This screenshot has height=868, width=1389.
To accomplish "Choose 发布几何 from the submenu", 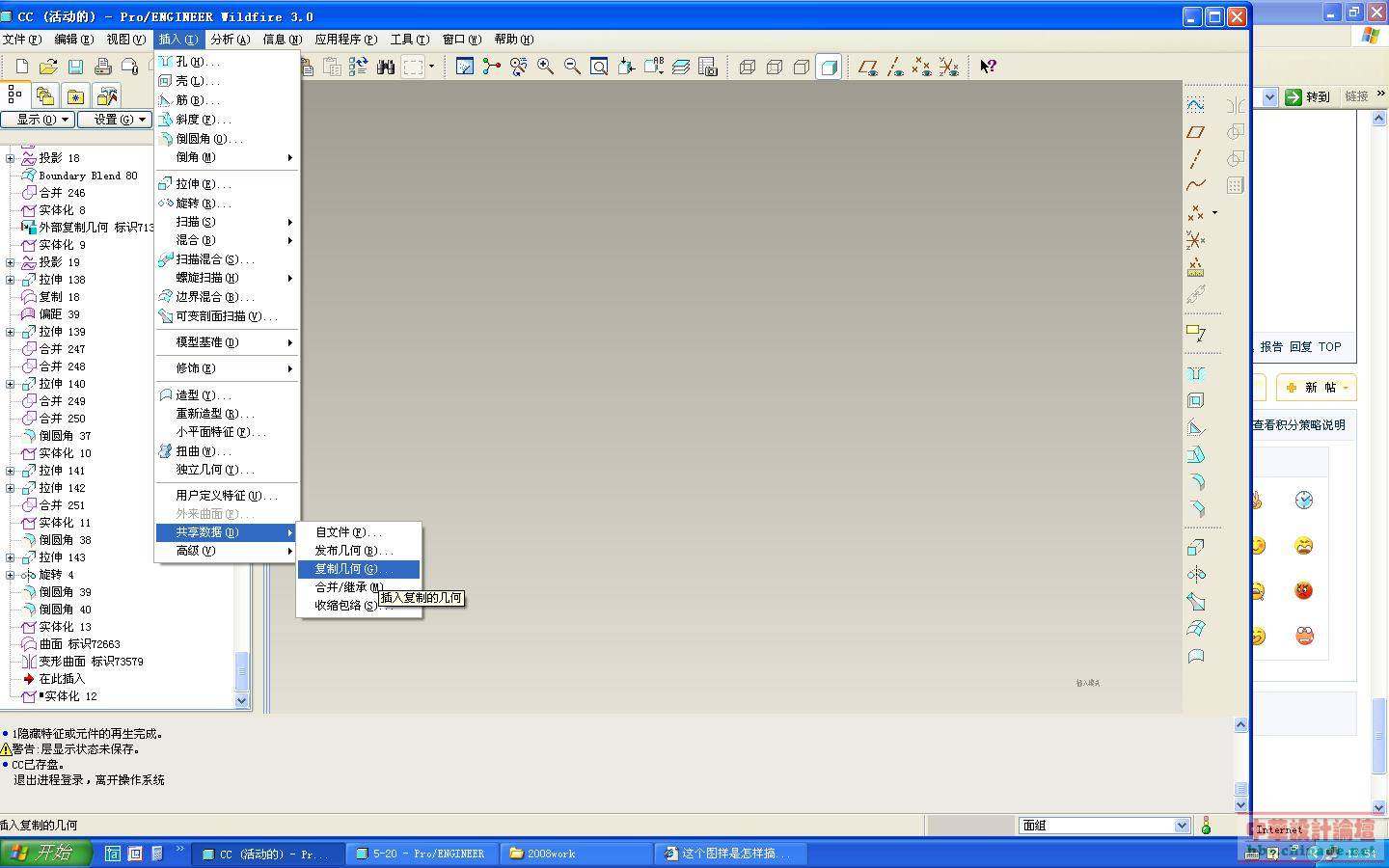I will [359, 551].
